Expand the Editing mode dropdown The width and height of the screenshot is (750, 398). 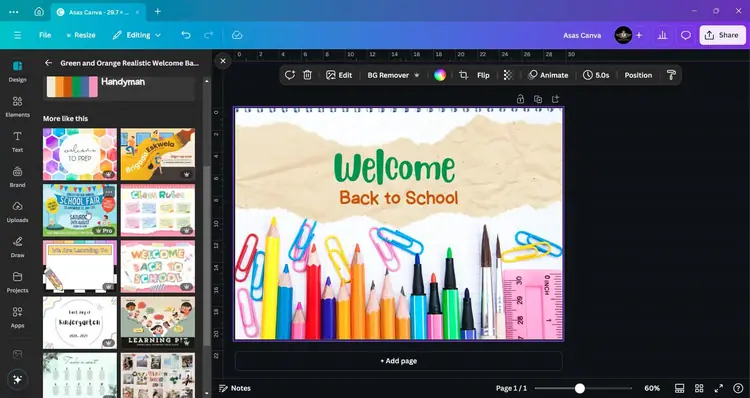(x=137, y=35)
